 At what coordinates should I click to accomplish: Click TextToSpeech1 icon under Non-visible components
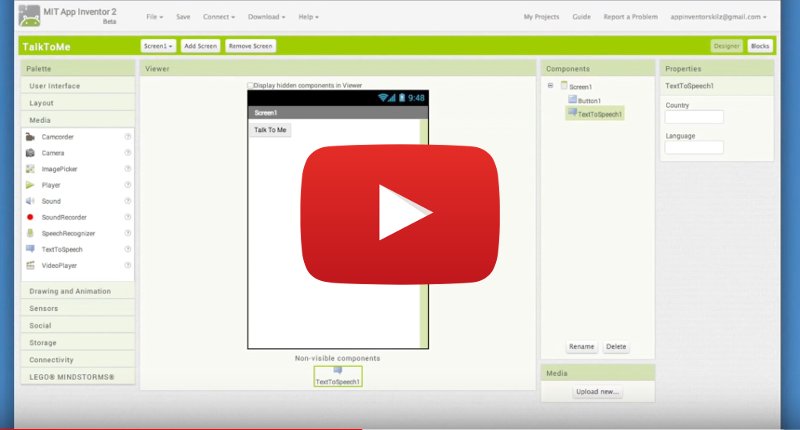[x=338, y=371]
